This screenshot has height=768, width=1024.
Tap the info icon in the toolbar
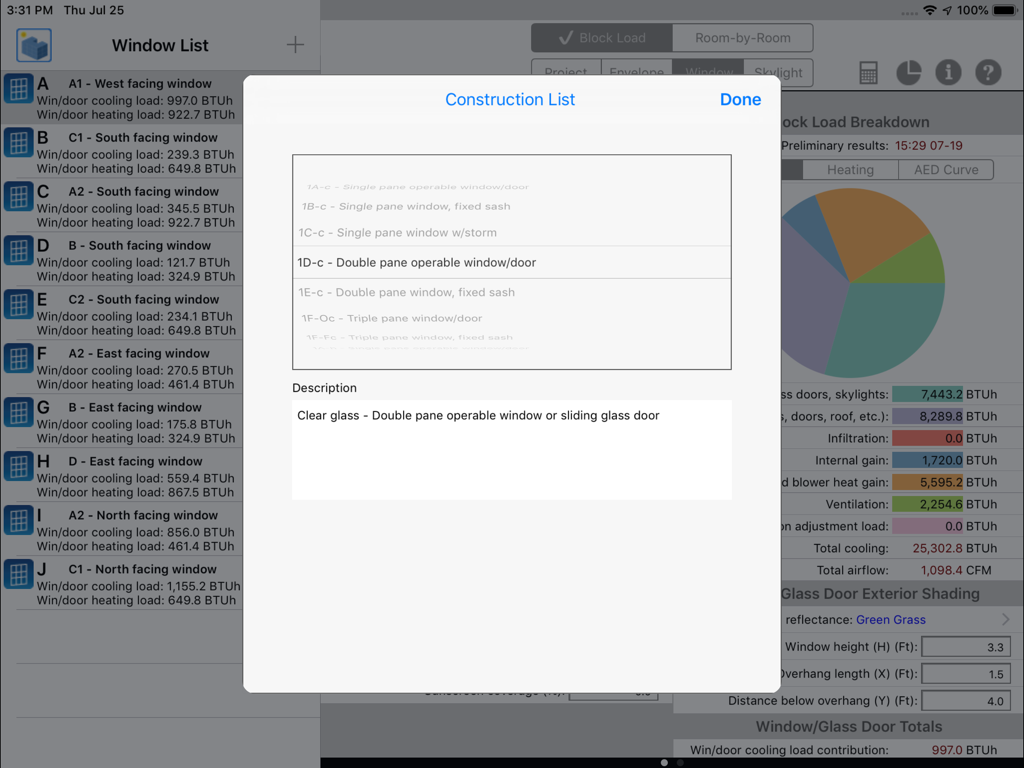point(948,72)
